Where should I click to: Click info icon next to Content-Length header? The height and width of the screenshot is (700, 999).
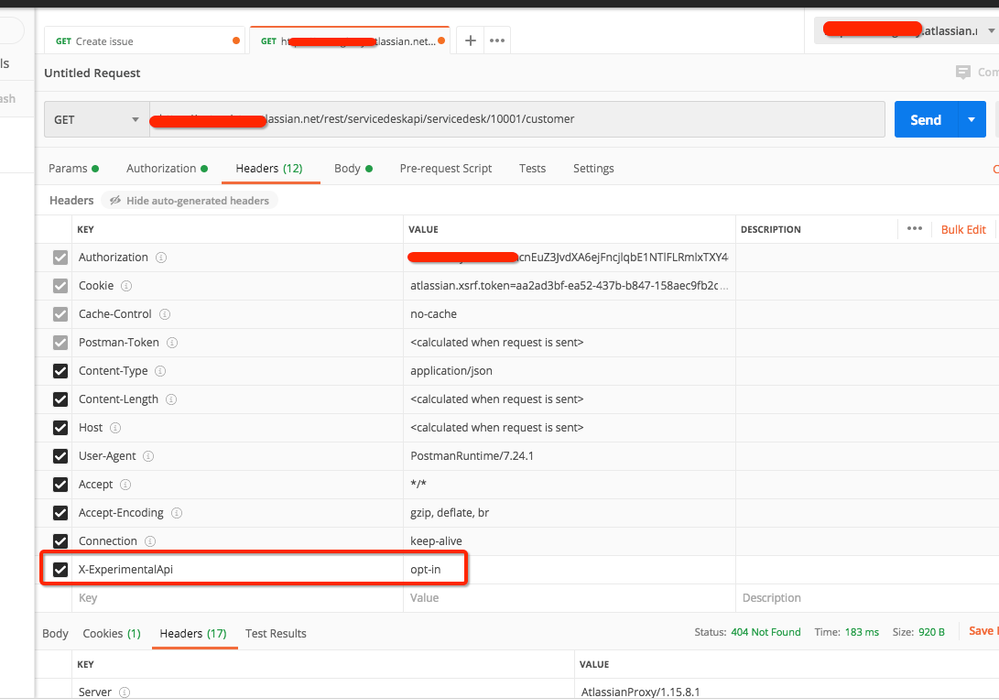[171, 399]
